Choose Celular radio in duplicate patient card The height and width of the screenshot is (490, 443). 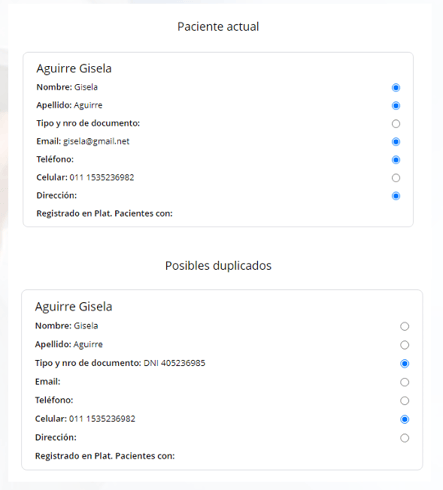[x=404, y=419]
